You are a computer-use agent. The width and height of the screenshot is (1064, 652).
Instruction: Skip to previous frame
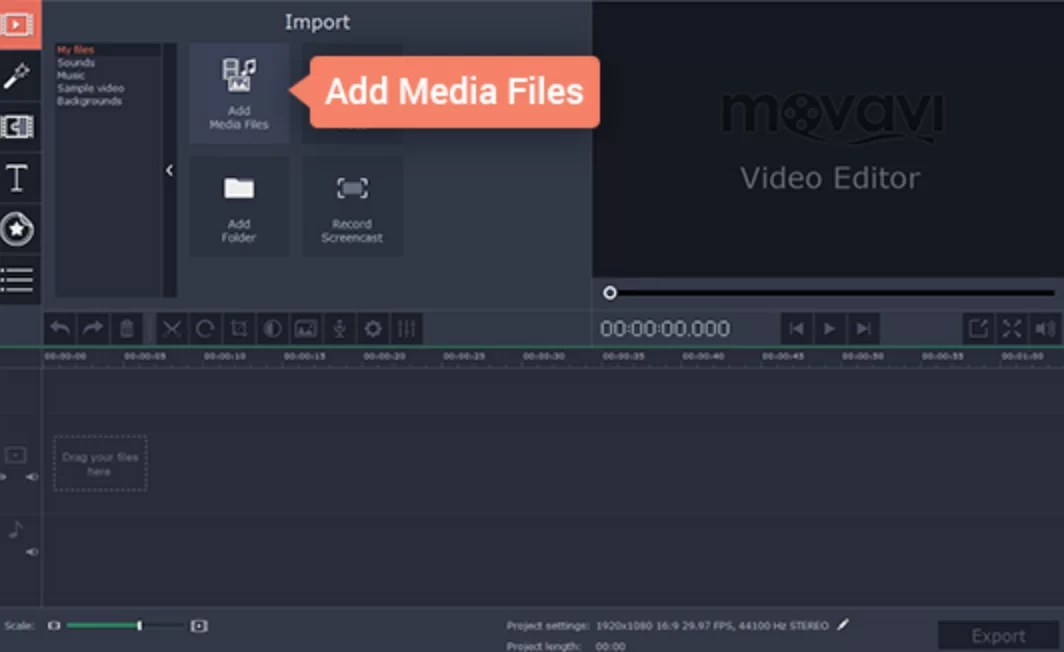pyautogui.click(x=797, y=329)
